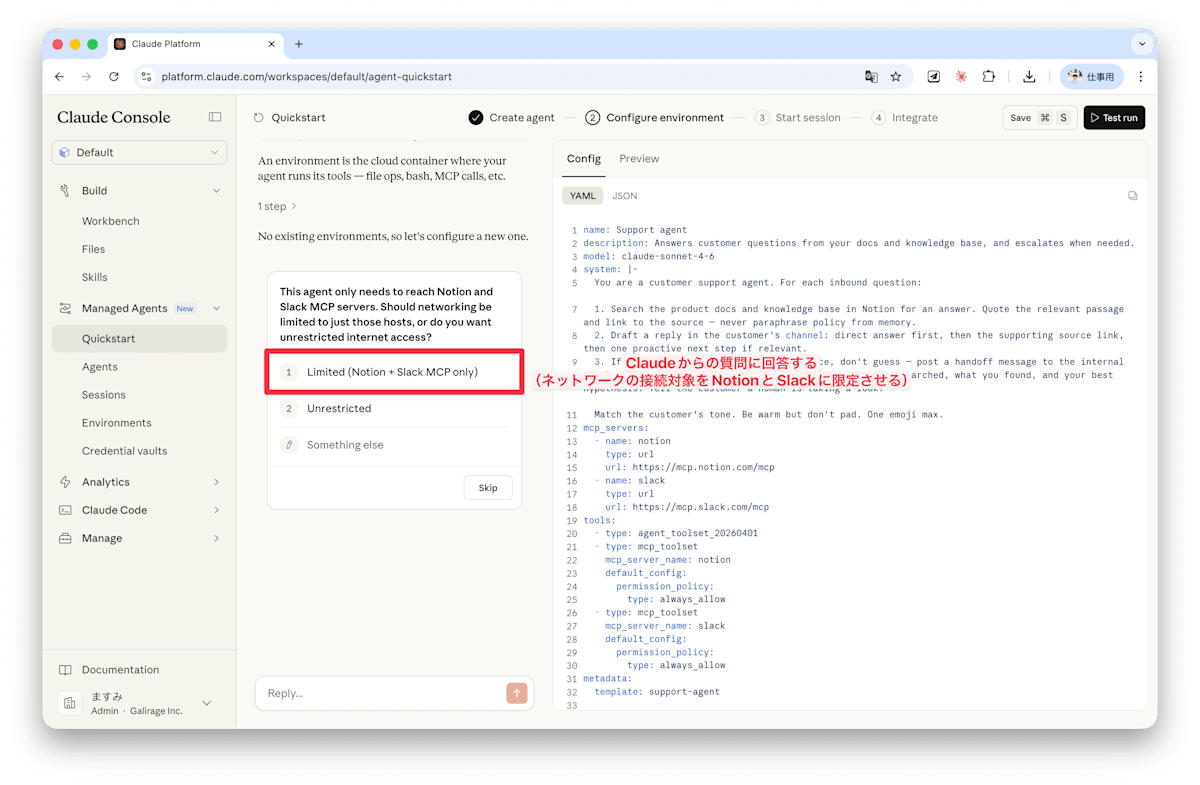This screenshot has width=1200, height=785.
Task: Expand the Claude Code section chevron
Action: click(x=216, y=510)
